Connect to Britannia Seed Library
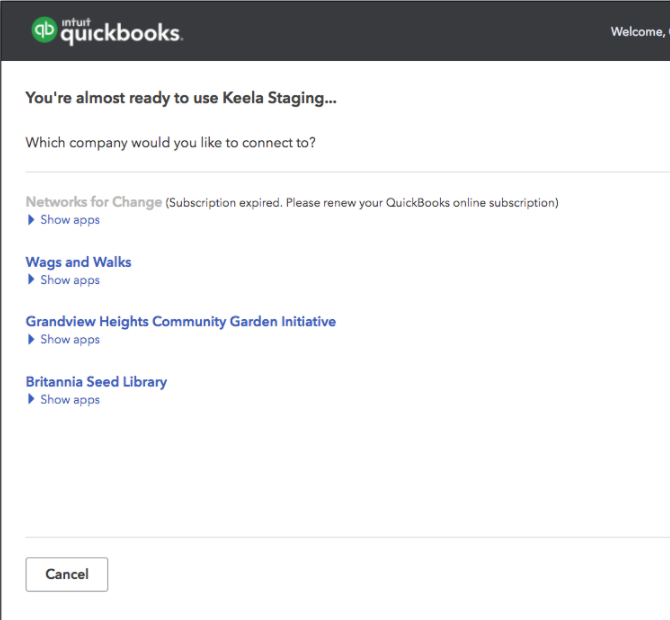The image size is (670, 620). click(96, 382)
